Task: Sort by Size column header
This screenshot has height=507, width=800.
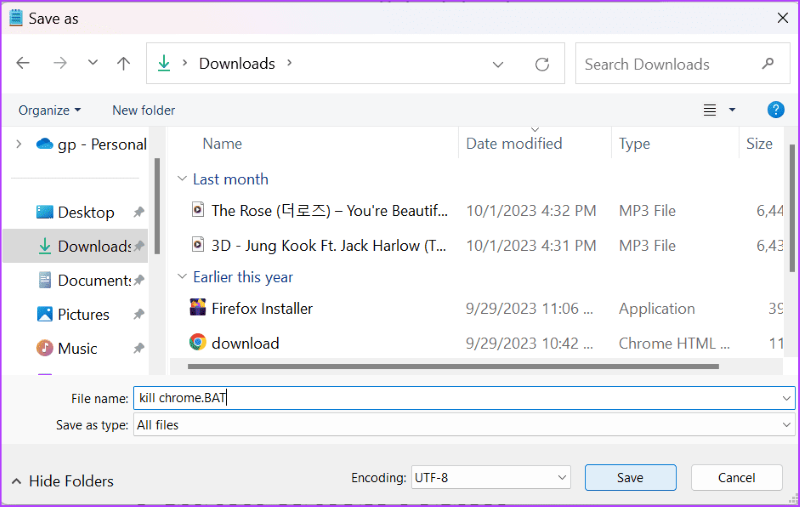Action: 759,144
